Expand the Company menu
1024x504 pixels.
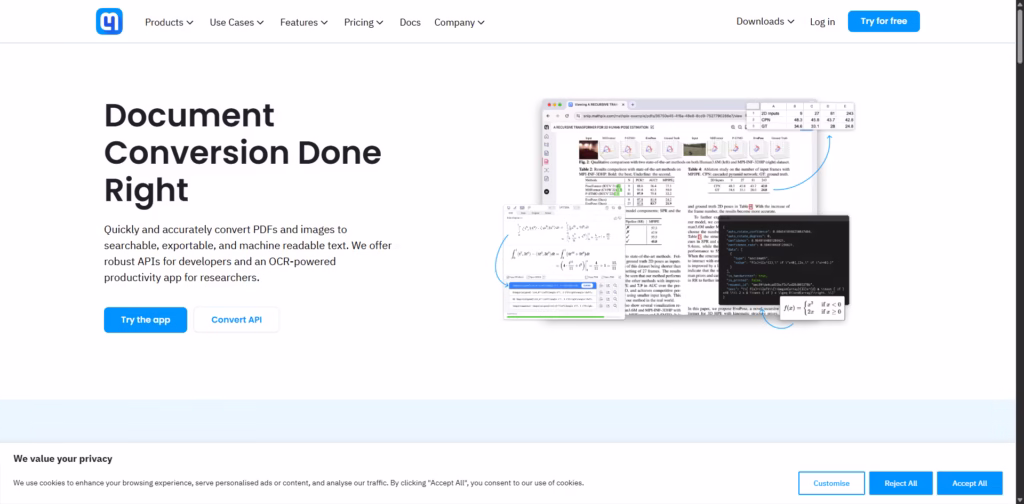point(459,22)
